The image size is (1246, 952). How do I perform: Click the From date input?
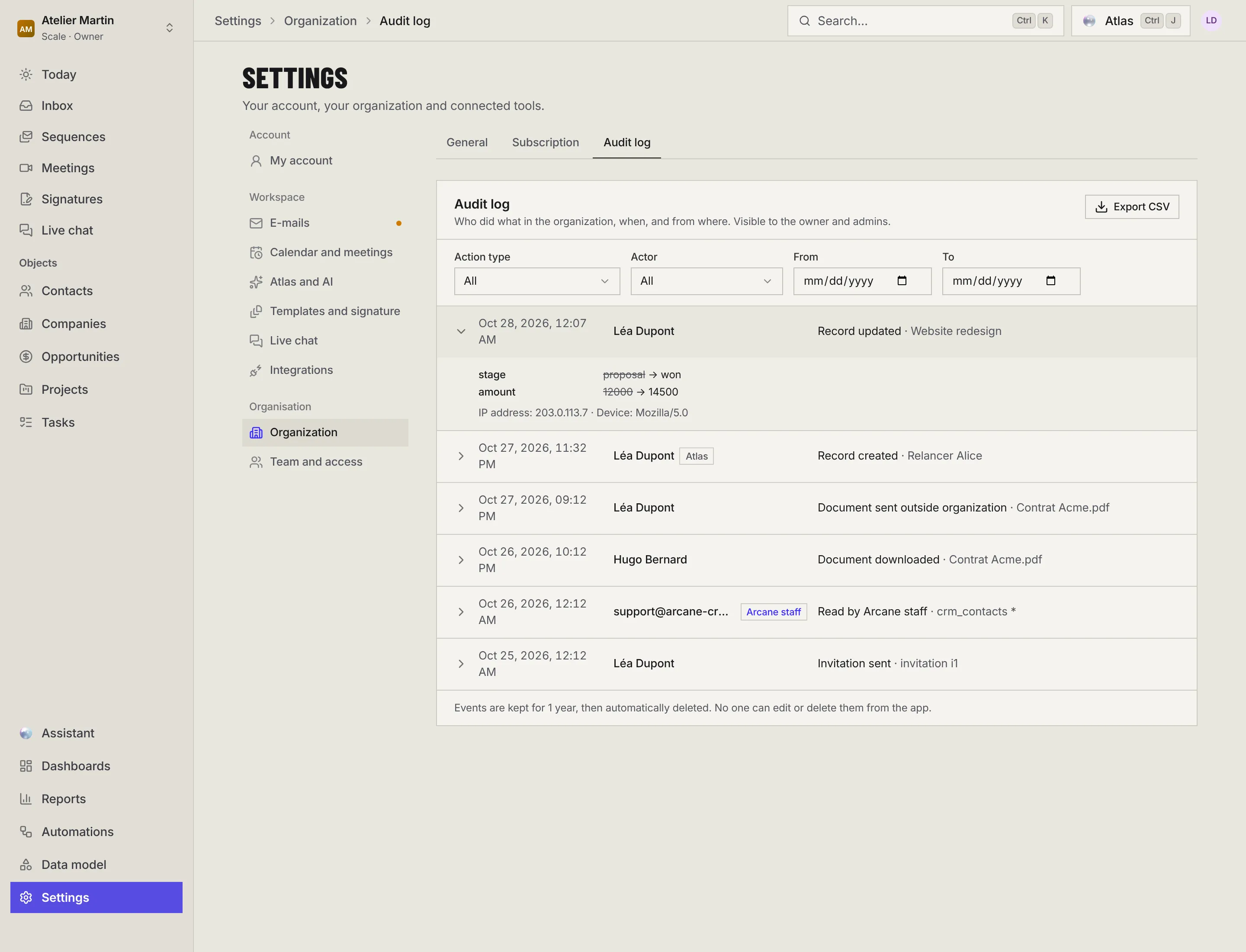[x=862, y=281]
